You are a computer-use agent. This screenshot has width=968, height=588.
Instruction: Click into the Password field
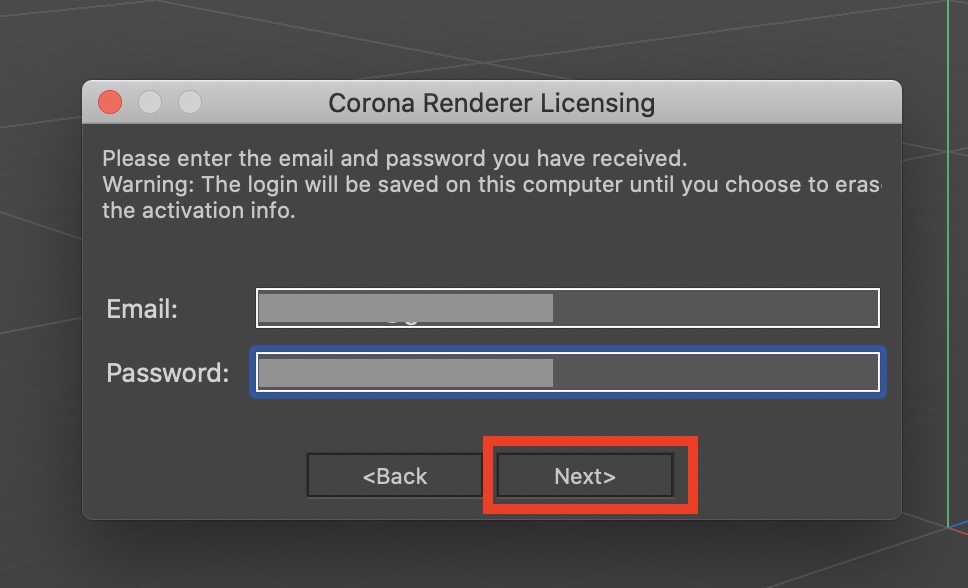coord(715,373)
